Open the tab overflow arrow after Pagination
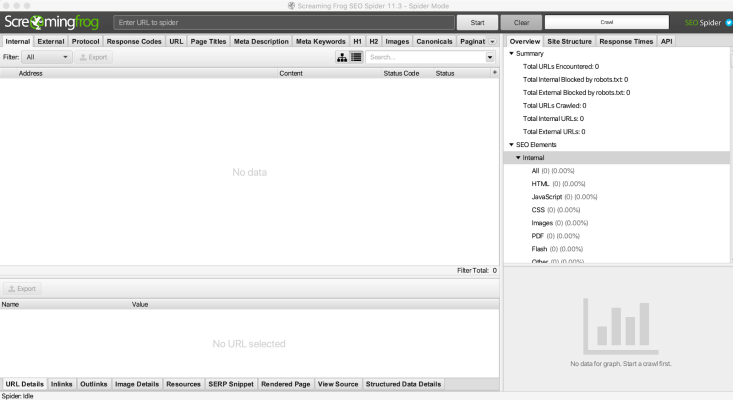The image size is (733, 400). tap(491, 41)
